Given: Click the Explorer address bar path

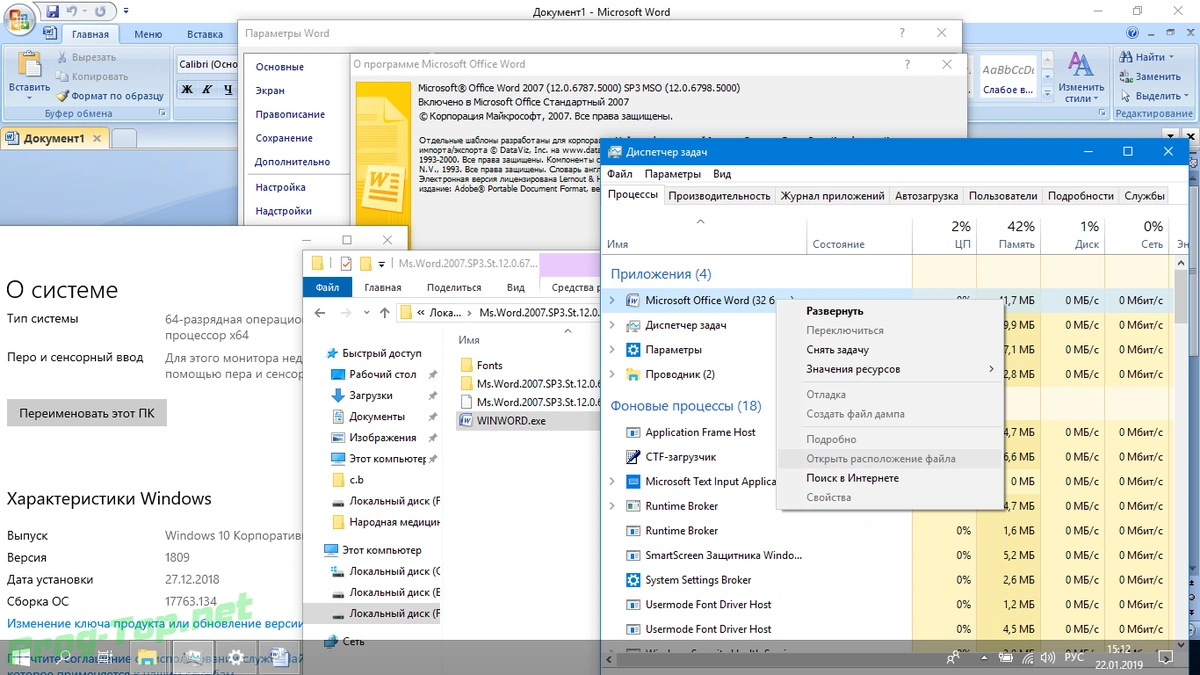Looking at the screenshot, I should 500,313.
